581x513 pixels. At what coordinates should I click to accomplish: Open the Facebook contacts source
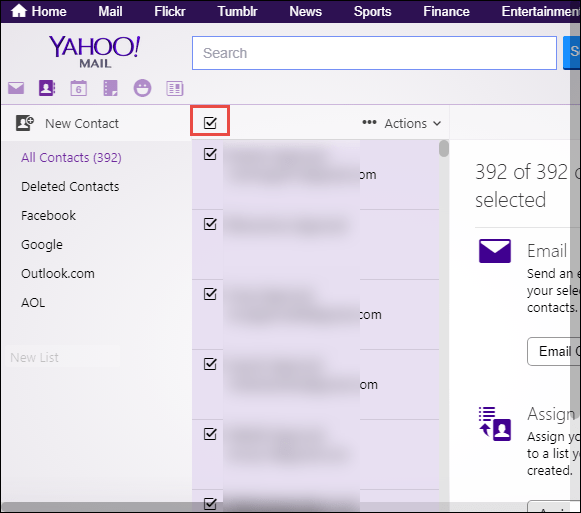tap(49, 215)
